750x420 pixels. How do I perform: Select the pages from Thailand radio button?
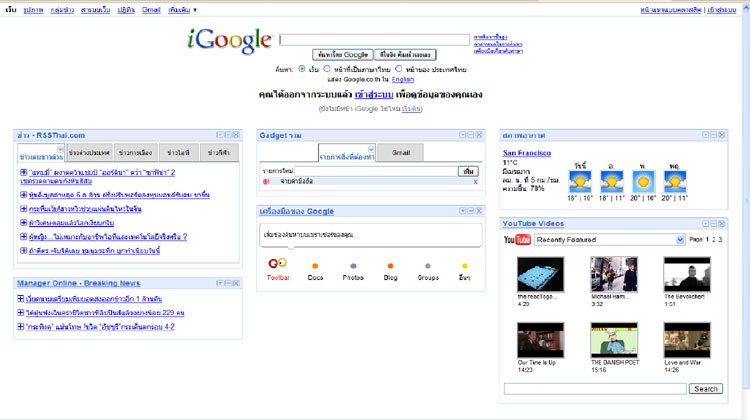tap(399, 69)
